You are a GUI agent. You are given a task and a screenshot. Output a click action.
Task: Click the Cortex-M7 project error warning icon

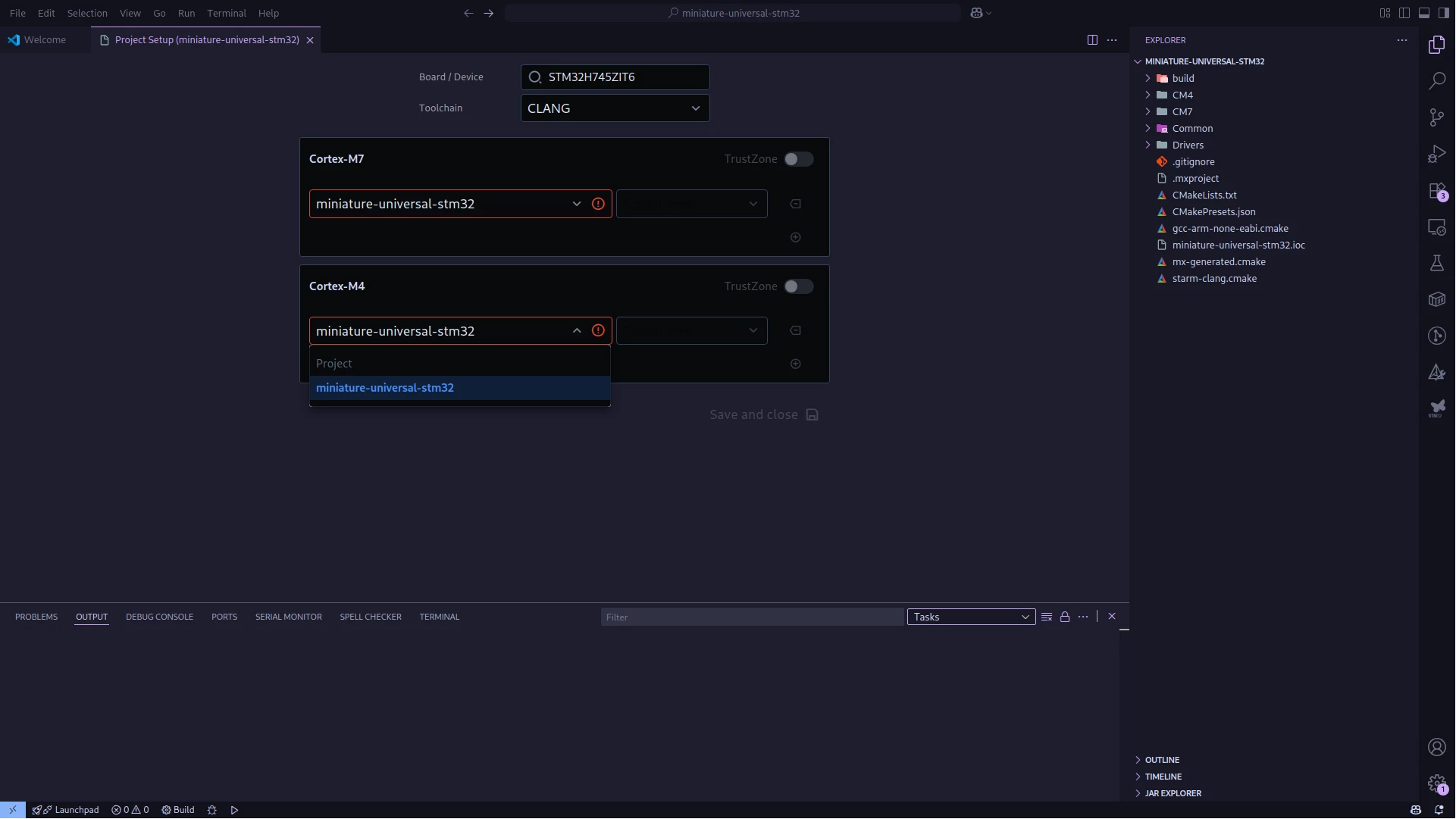pyautogui.click(x=598, y=204)
